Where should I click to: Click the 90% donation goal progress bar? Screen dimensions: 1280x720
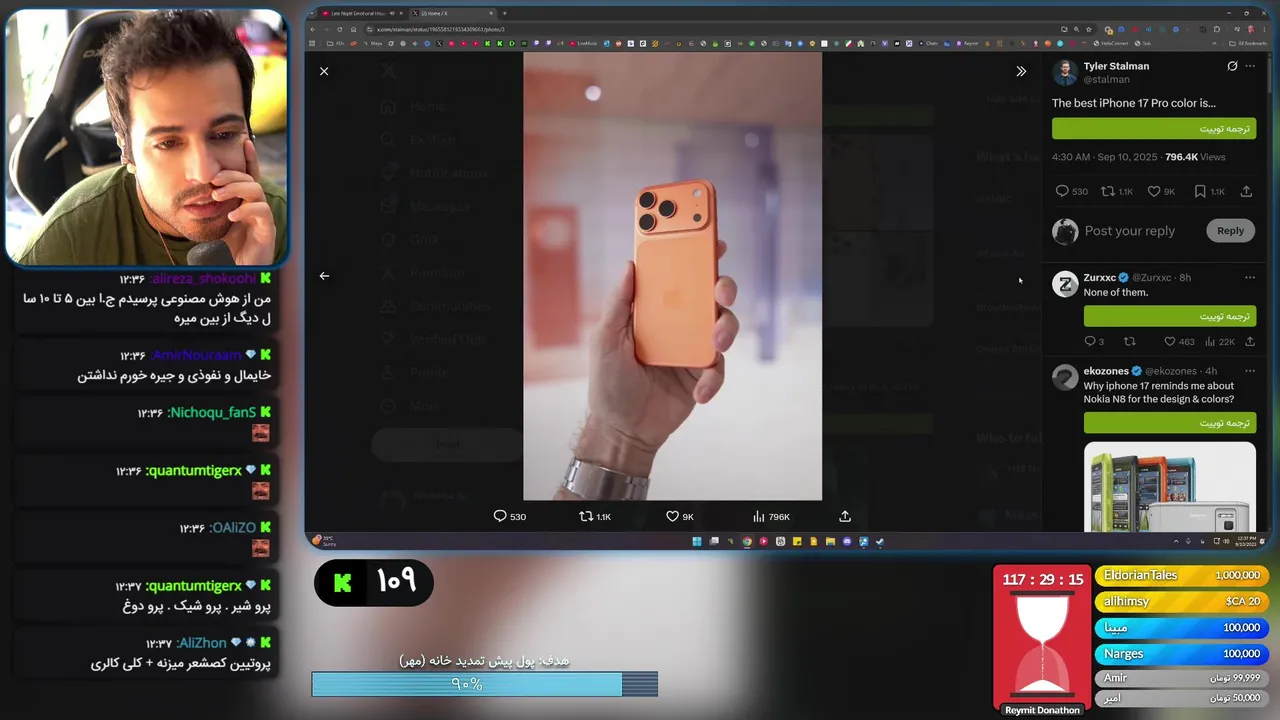click(485, 684)
